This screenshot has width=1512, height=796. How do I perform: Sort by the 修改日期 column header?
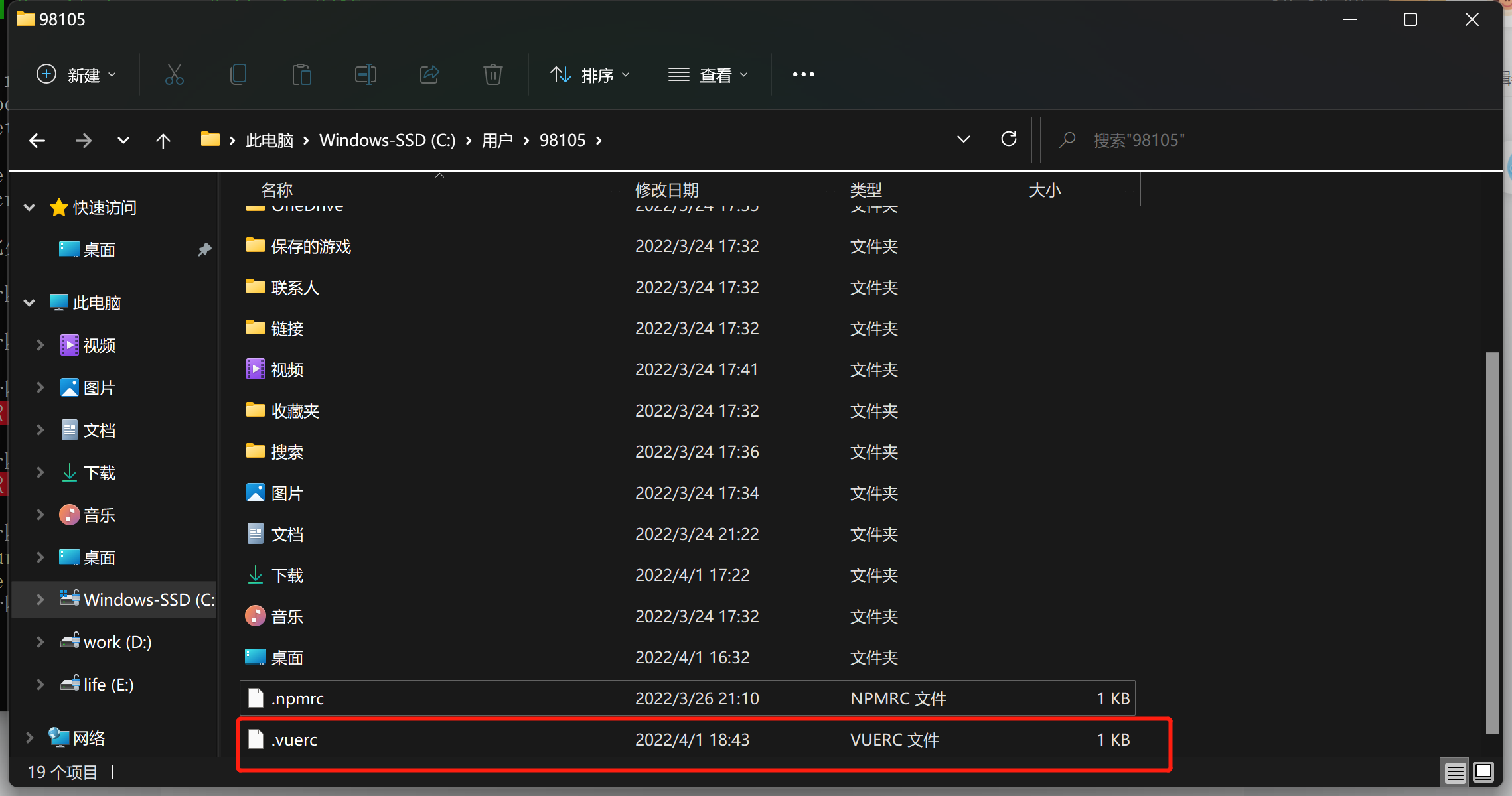pos(666,190)
